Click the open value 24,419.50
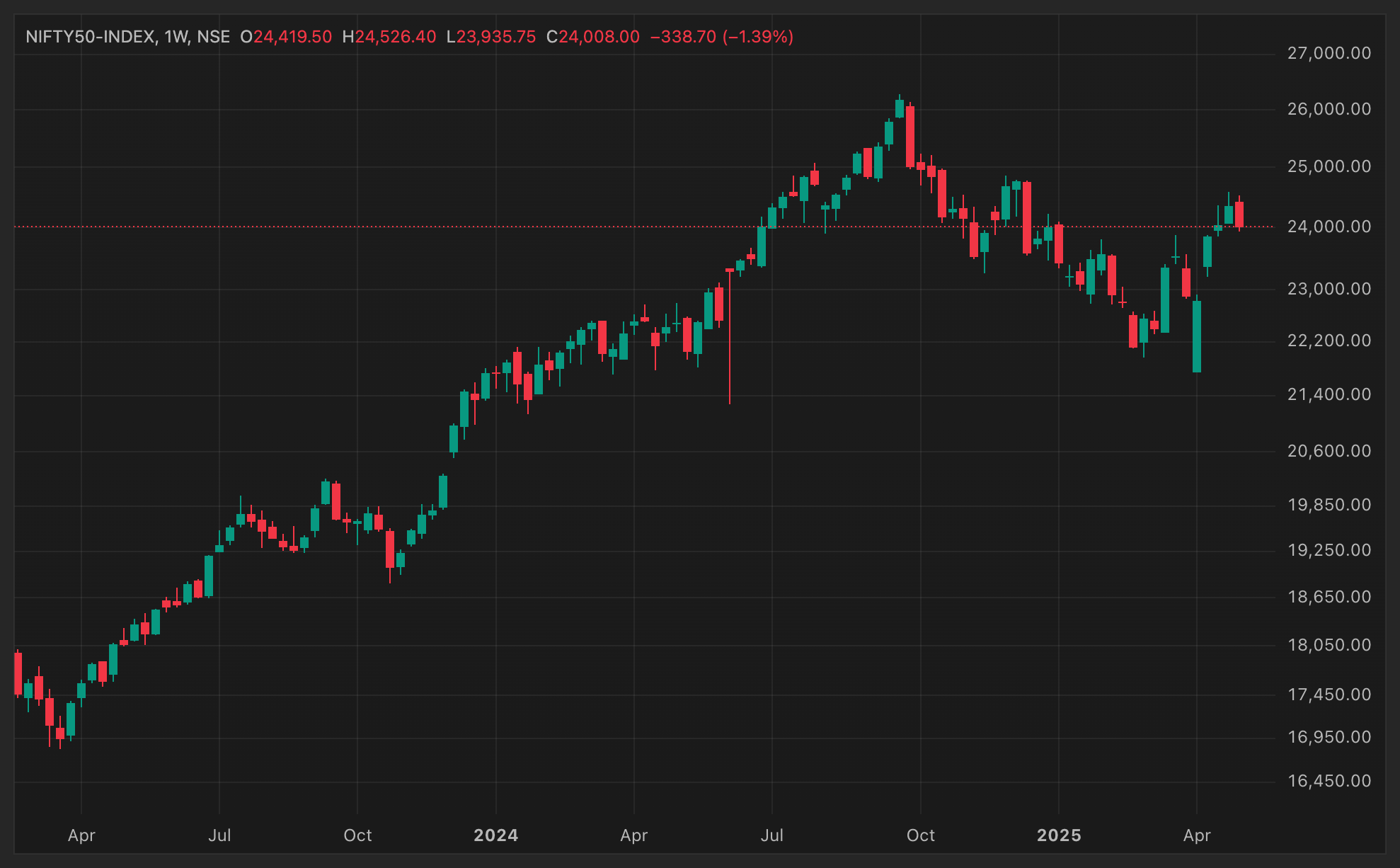Viewport: 1400px width, 868px height. click(x=292, y=37)
